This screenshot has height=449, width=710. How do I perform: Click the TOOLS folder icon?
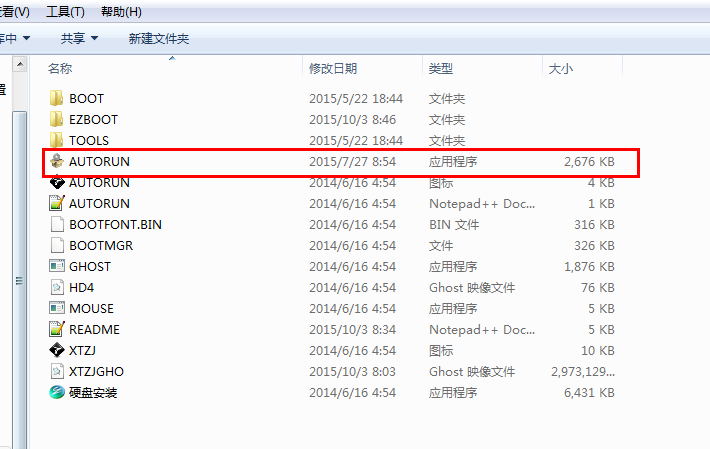(x=57, y=140)
